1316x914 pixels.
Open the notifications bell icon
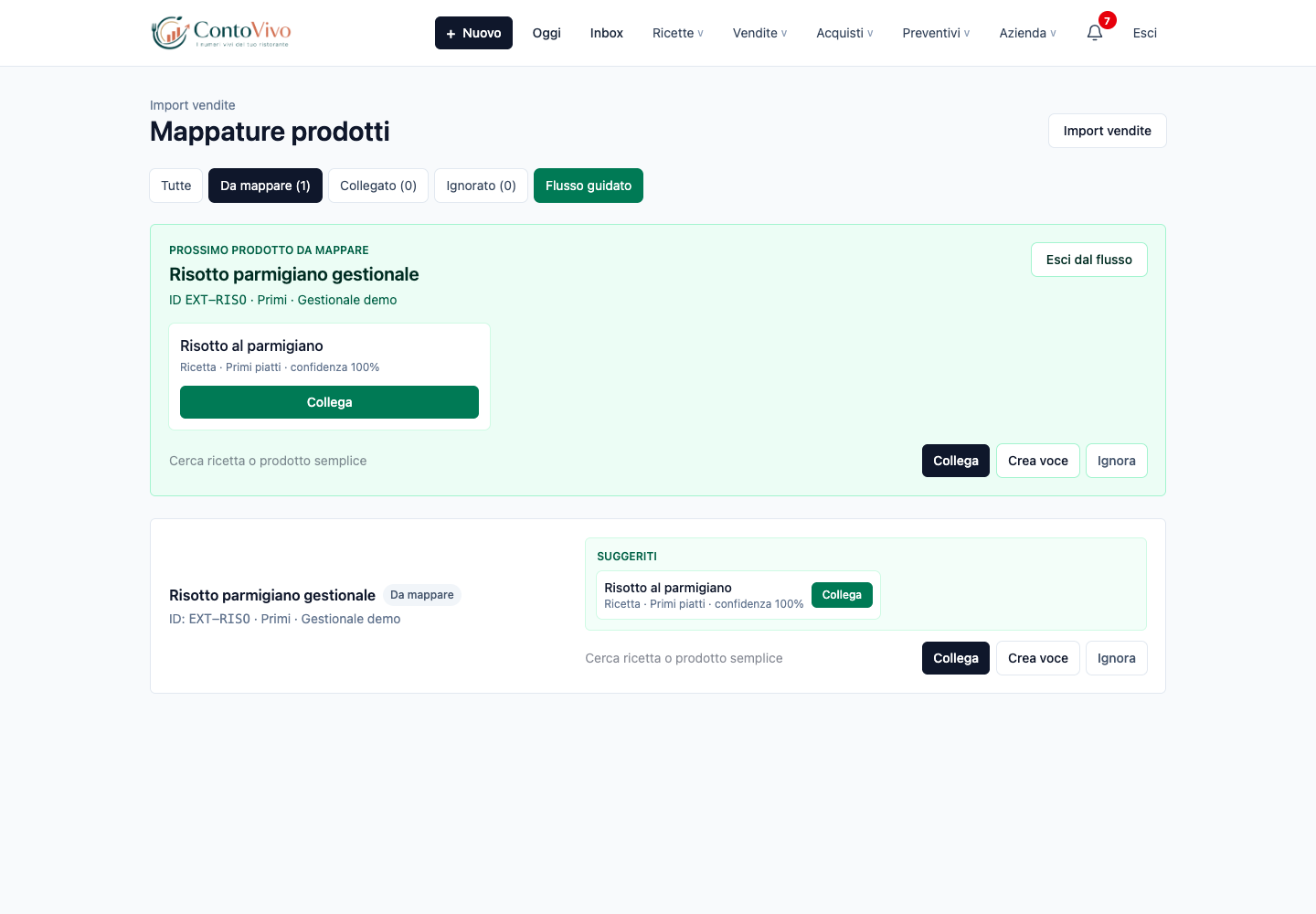coord(1095,33)
